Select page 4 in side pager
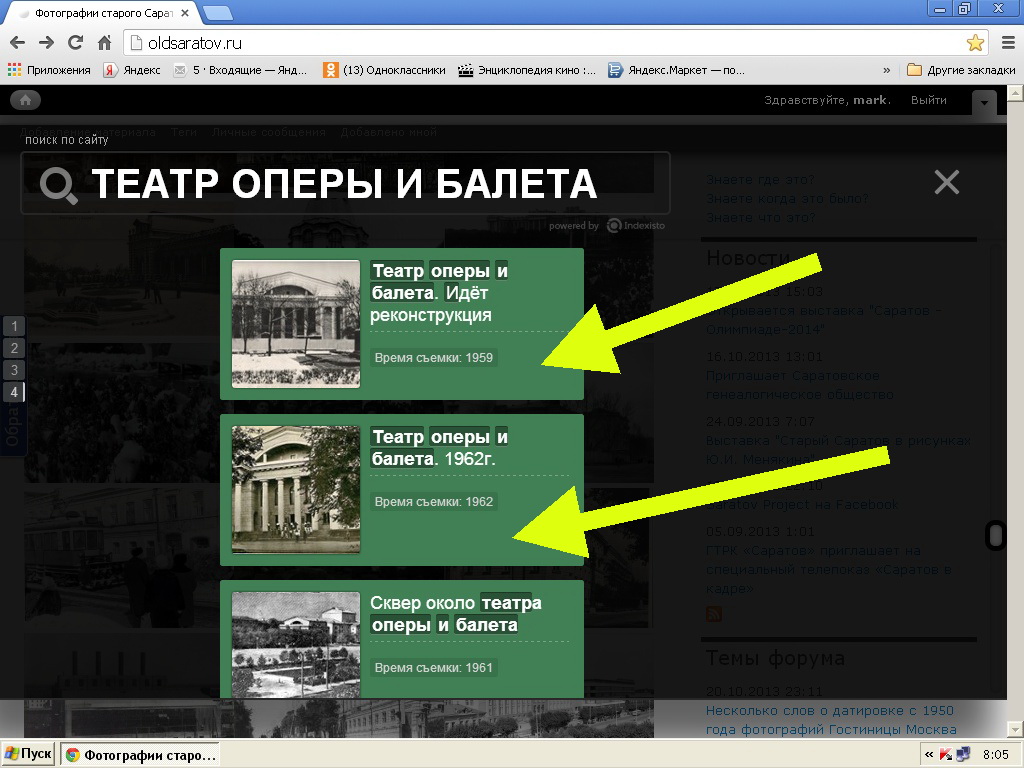This screenshot has height=768, width=1024. (14, 392)
